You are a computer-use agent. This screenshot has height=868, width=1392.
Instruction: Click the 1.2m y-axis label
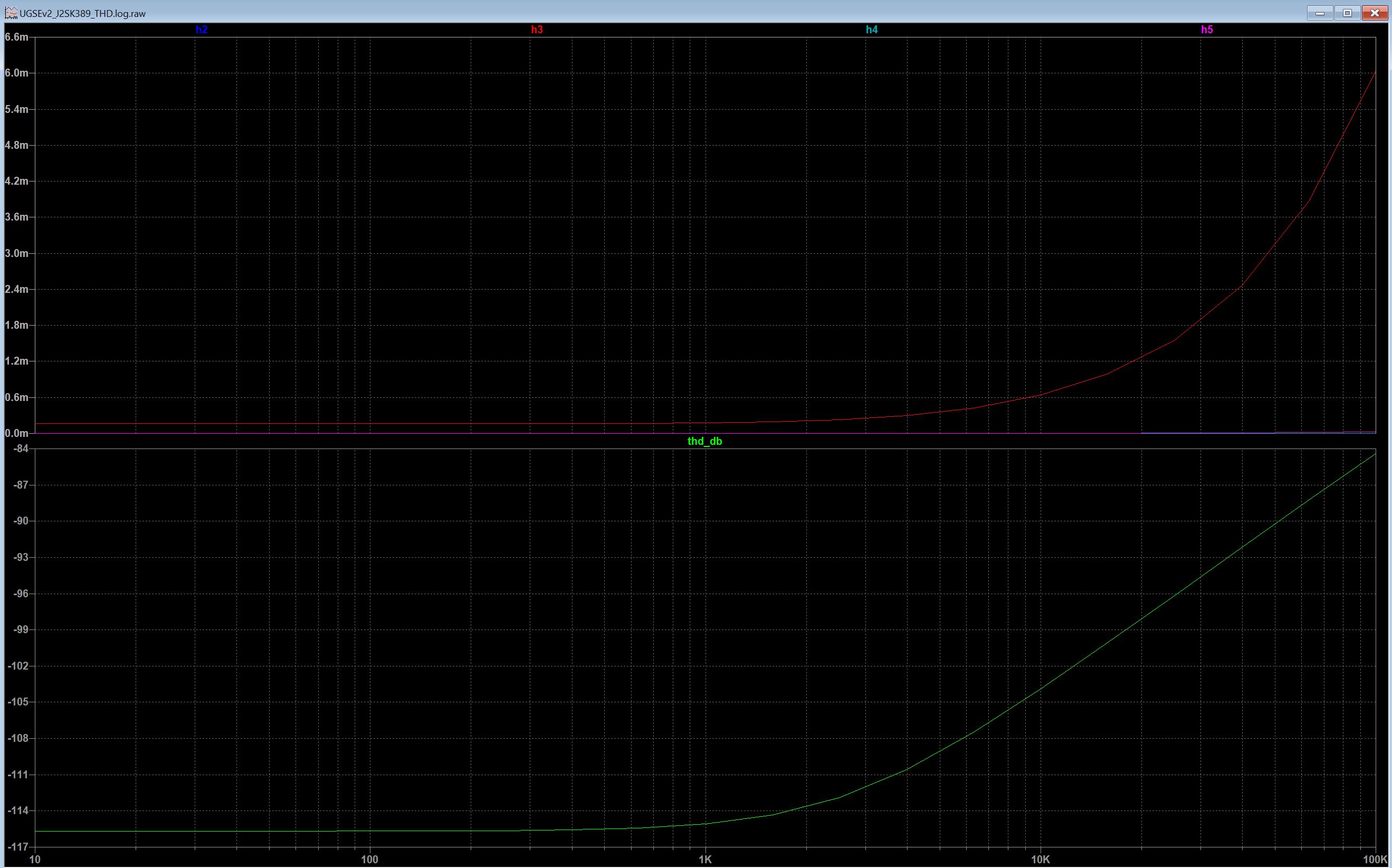[x=16, y=361]
